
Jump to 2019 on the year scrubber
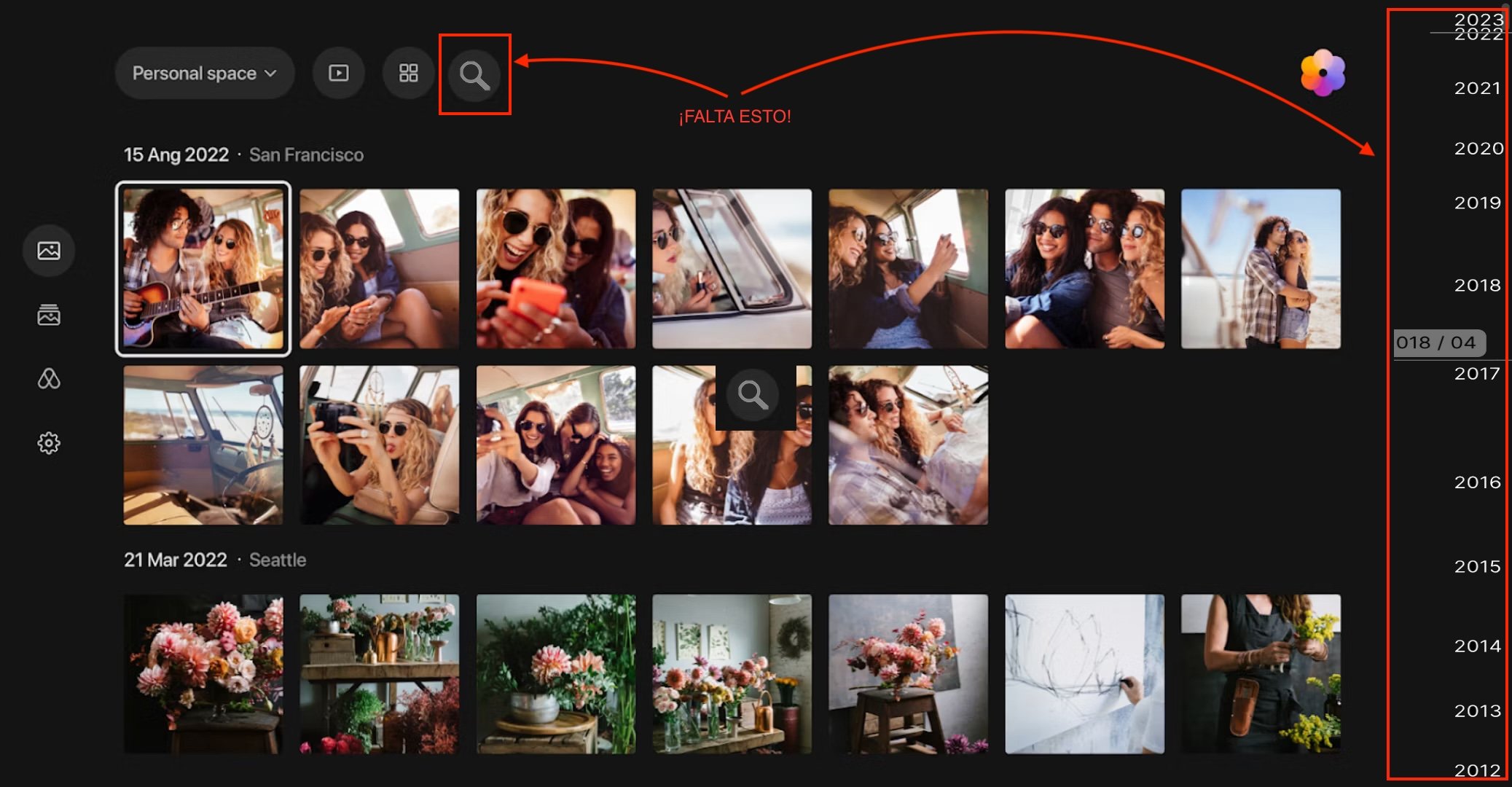coord(1477,203)
